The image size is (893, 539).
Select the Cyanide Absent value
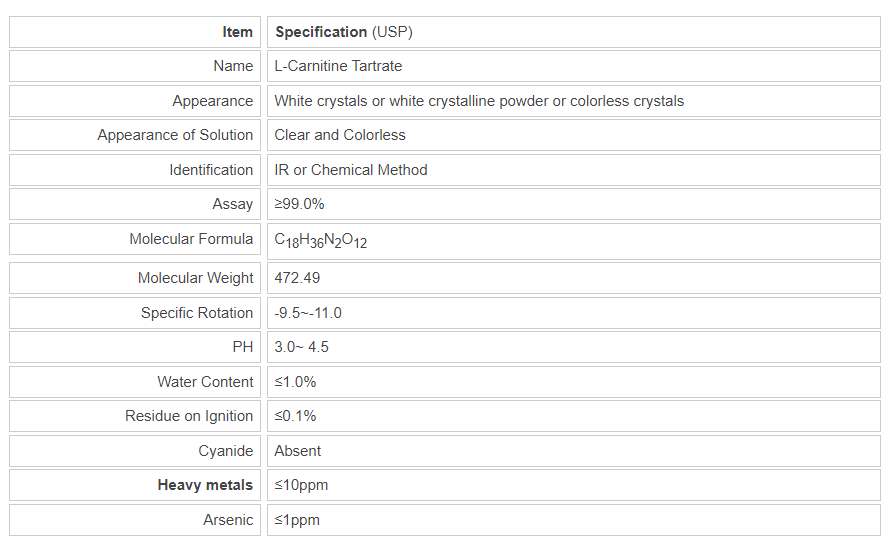point(298,451)
